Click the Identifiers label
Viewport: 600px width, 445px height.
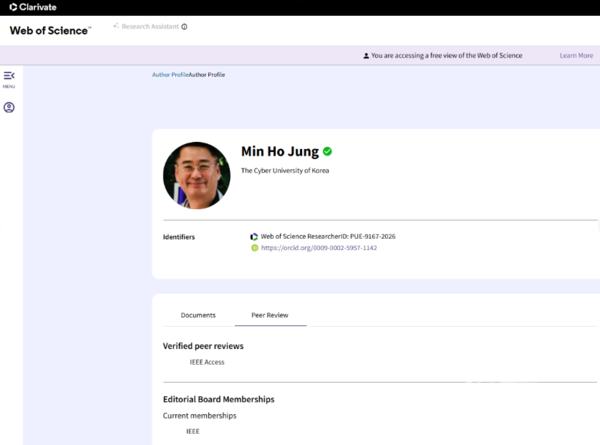(179, 237)
